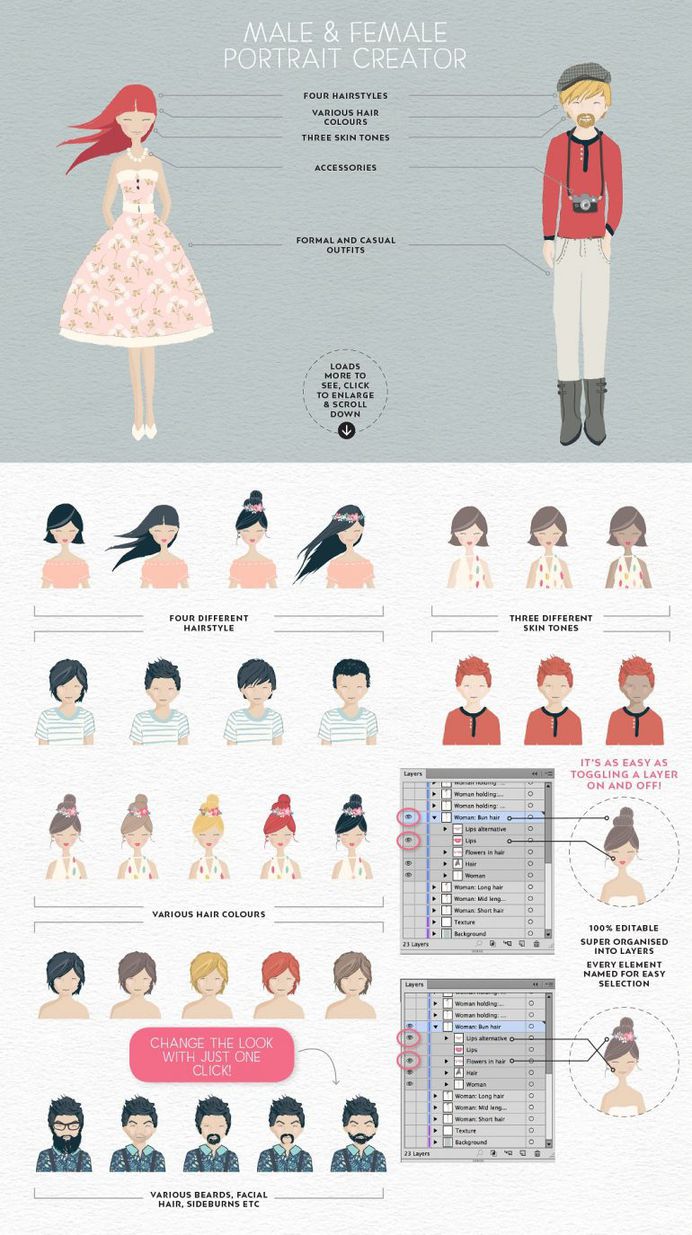Screen dimensions: 692x1235
Task: Click the Lips layer thumbnail in upper panel
Action: click(x=457, y=841)
